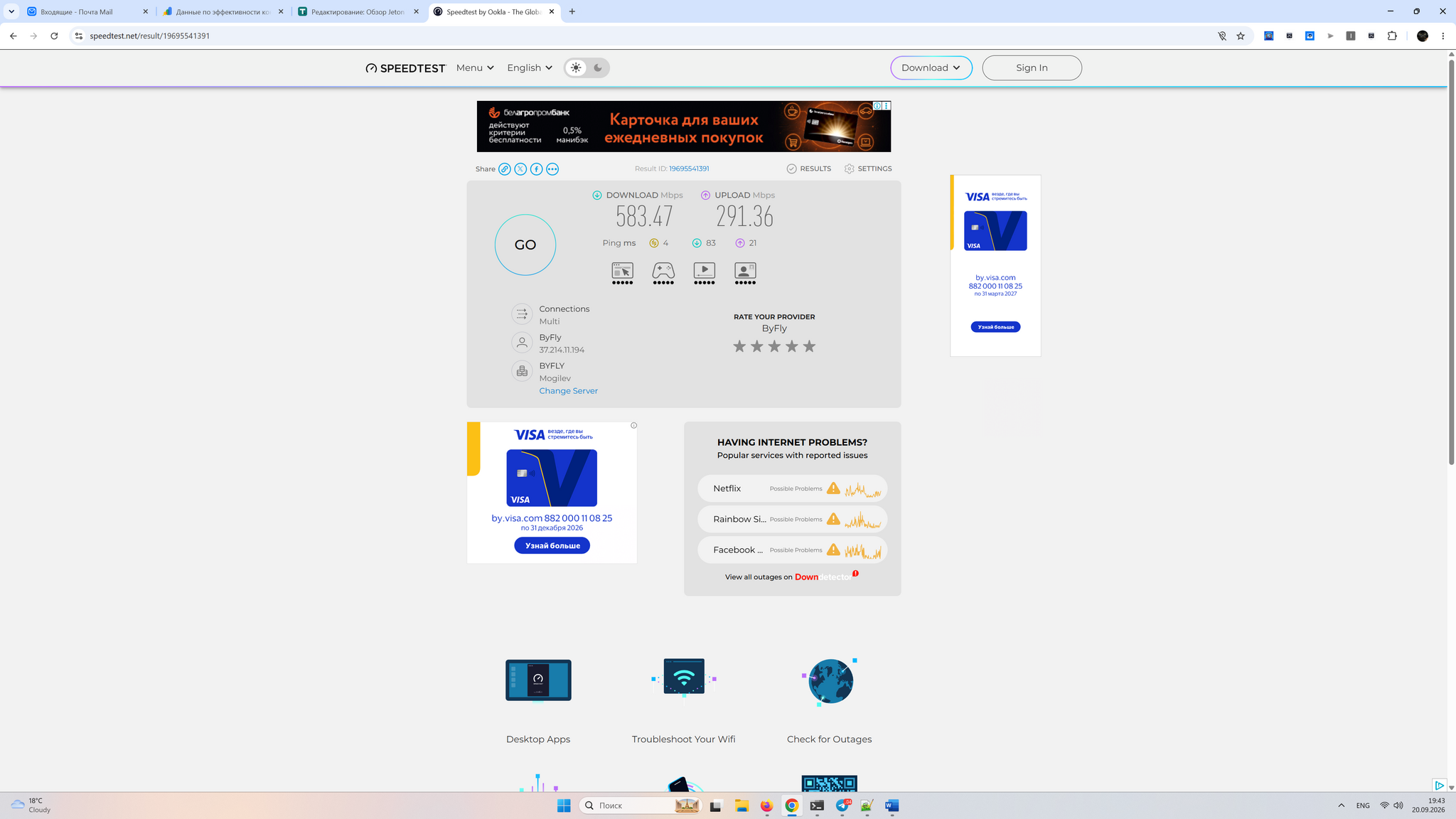This screenshot has height=819, width=1456.
Task: Open the English language dropdown
Action: (530, 68)
